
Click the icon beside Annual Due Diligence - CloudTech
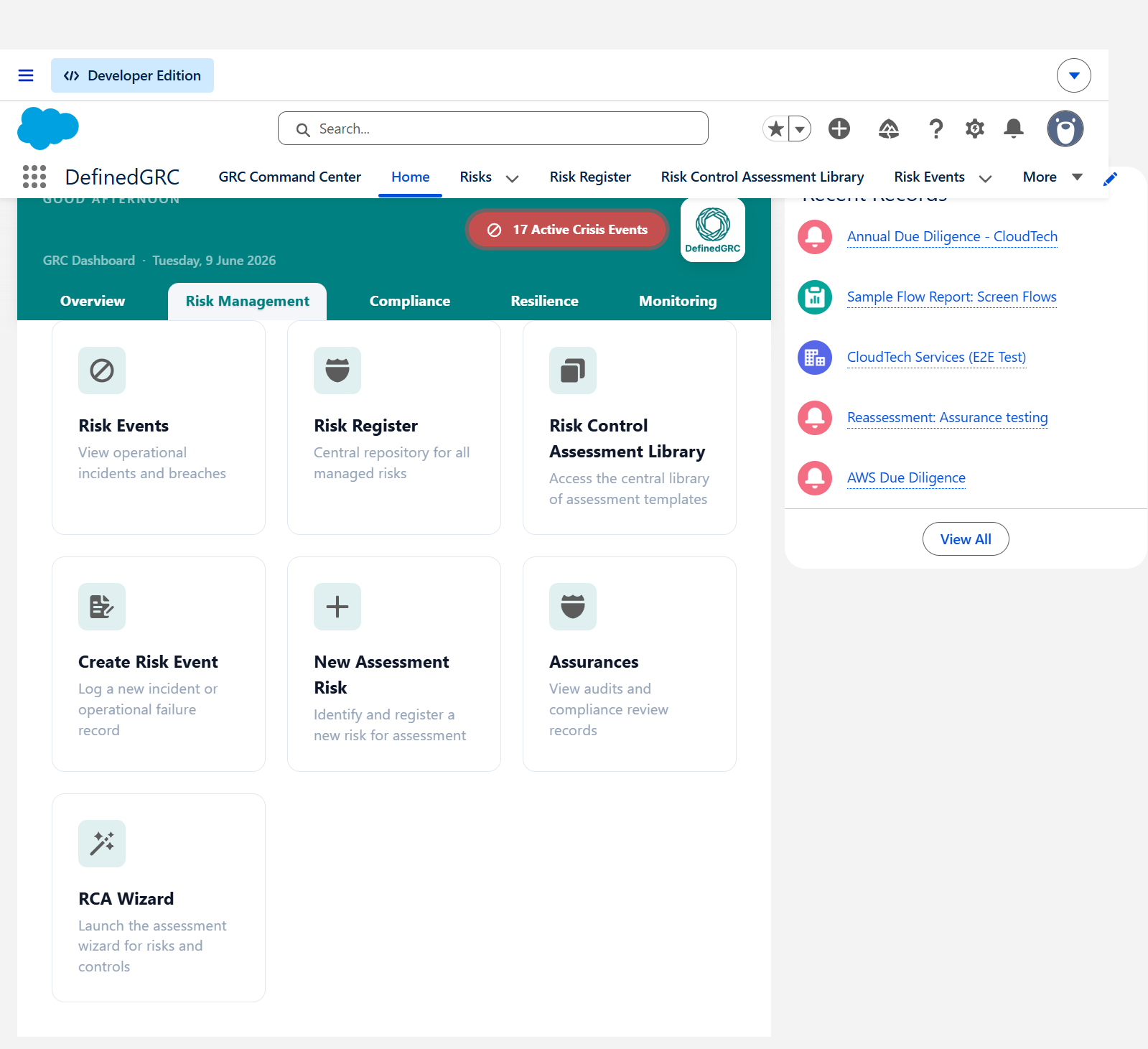point(815,237)
